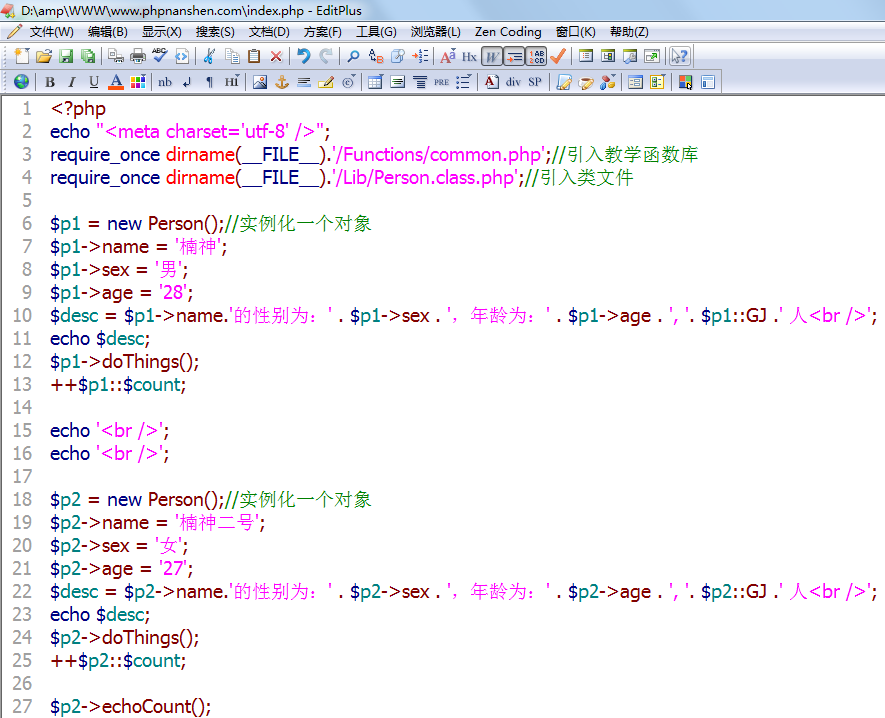Toggle word wrap with the W button
The image size is (885, 718).
click(x=492, y=56)
